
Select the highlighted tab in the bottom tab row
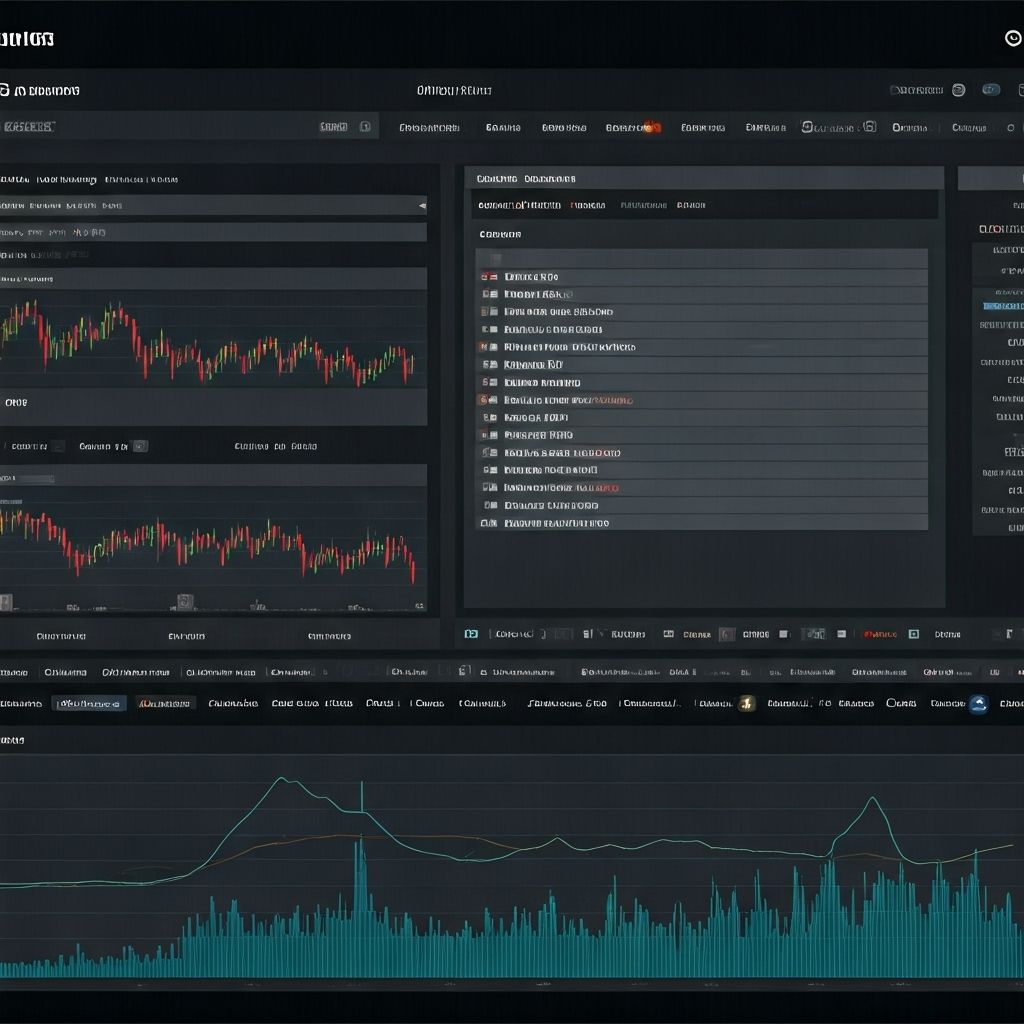pos(90,703)
